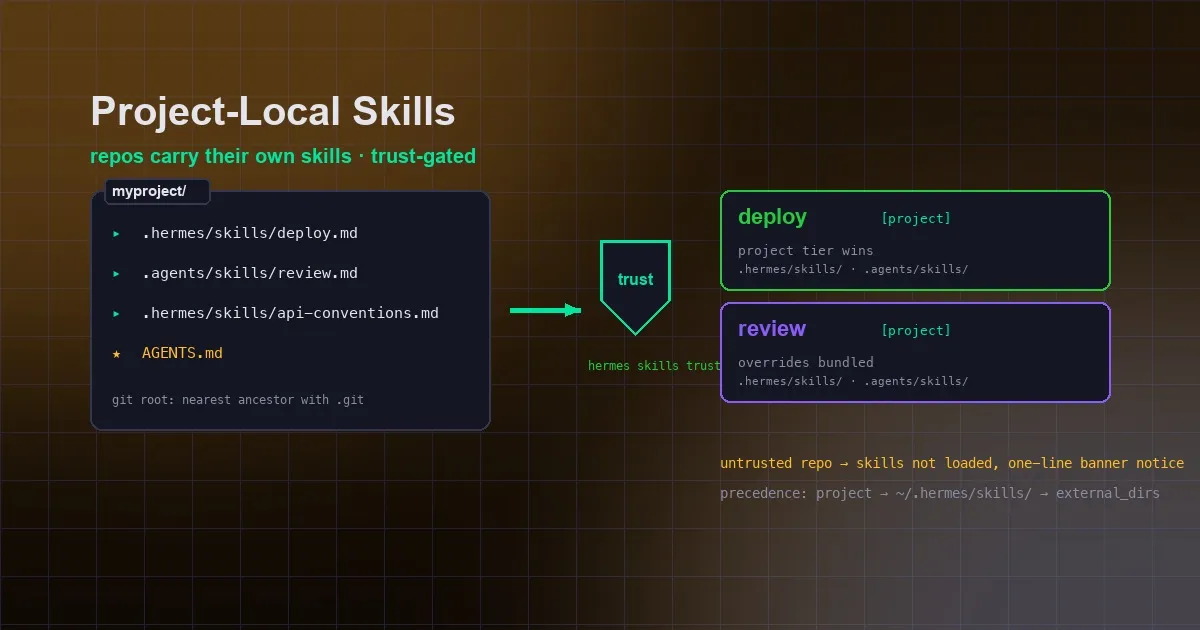The width and height of the screenshot is (1200, 630).
Task: Click 'project tier wins' text
Action: pos(806,250)
